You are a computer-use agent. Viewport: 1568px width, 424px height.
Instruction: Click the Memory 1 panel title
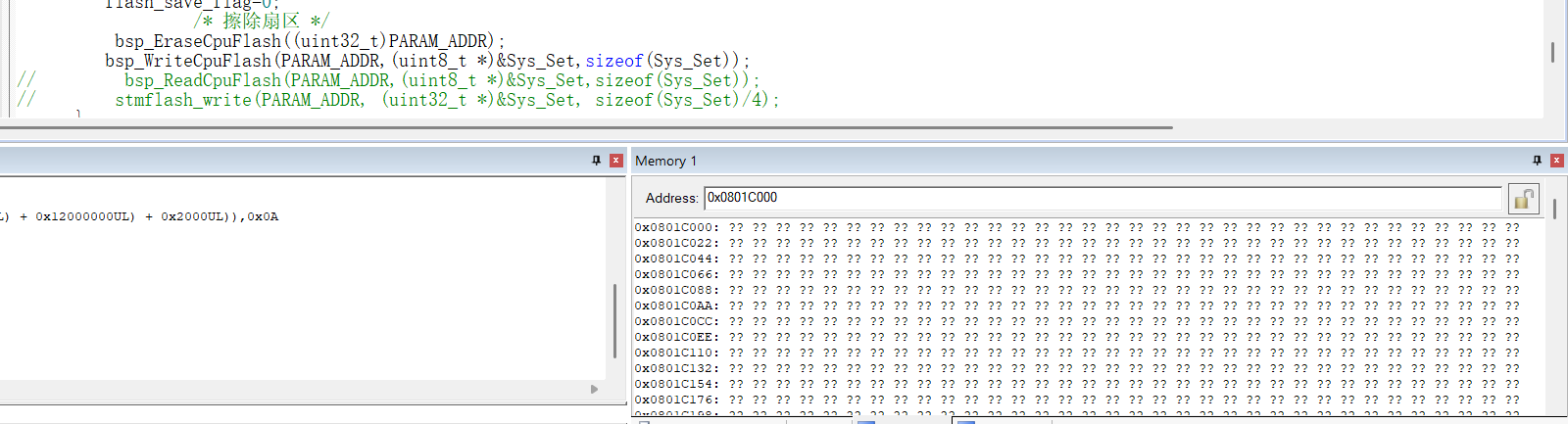[665, 161]
